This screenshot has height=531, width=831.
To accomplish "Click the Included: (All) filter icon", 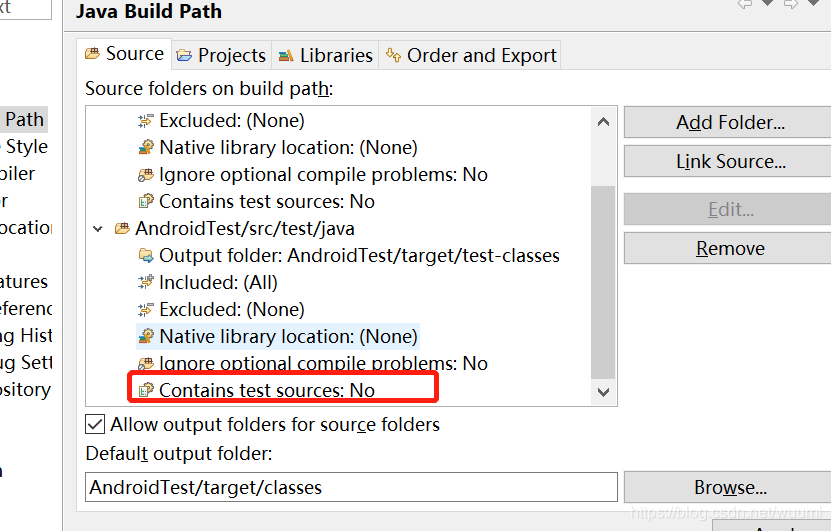I will (x=146, y=282).
